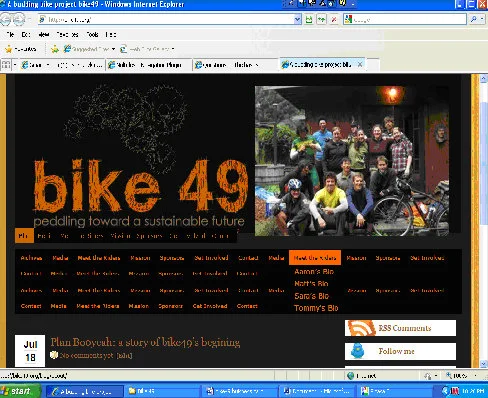Open the third taskbar document window
This screenshot has height=398, width=488.
tap(240, 391)
